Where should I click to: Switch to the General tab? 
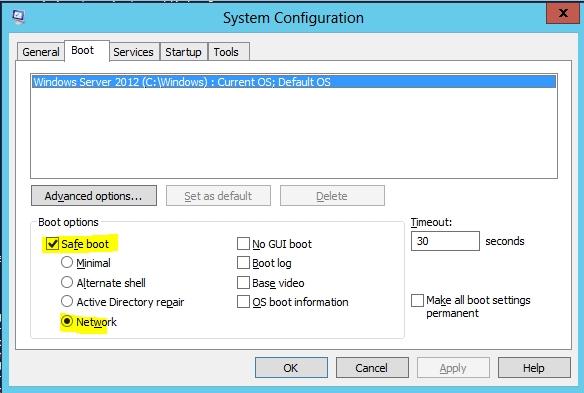pyautogui.click(x=41, y=52)
